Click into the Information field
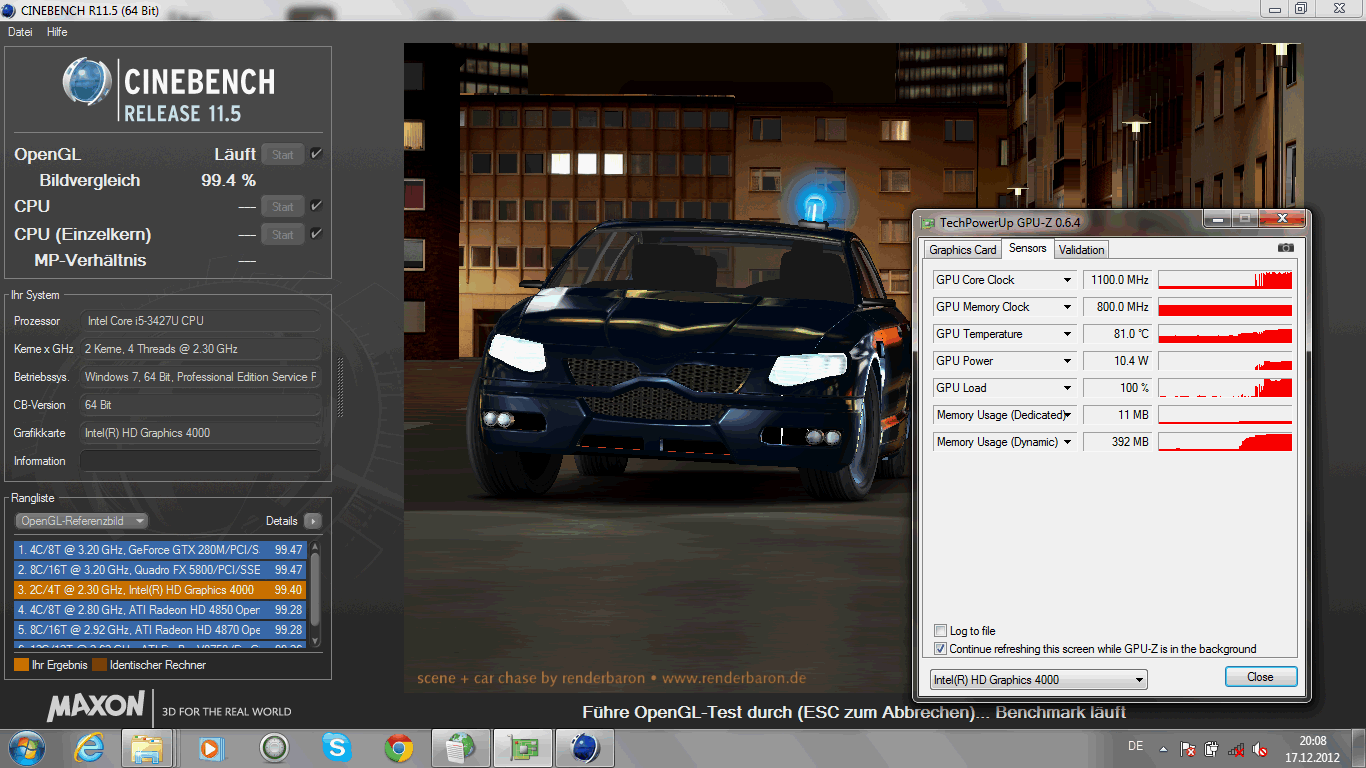 coord(200,461)
